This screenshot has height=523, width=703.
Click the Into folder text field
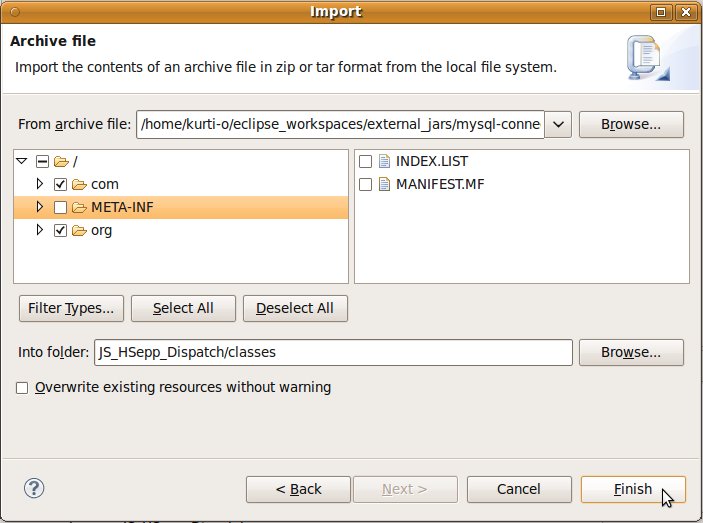(x=332, y=353)
